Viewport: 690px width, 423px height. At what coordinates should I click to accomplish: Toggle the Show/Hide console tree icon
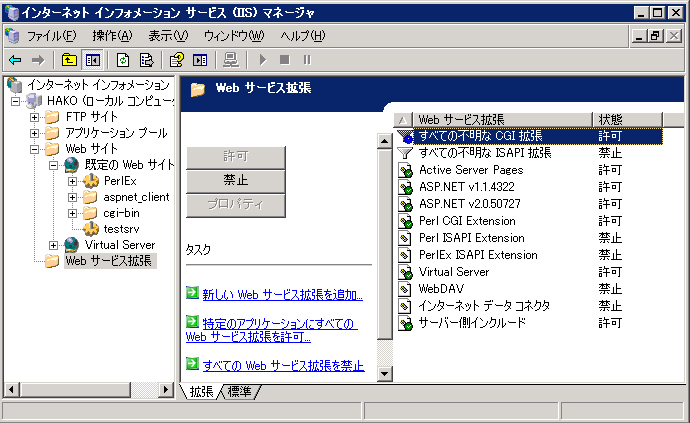tap(93, 60)
